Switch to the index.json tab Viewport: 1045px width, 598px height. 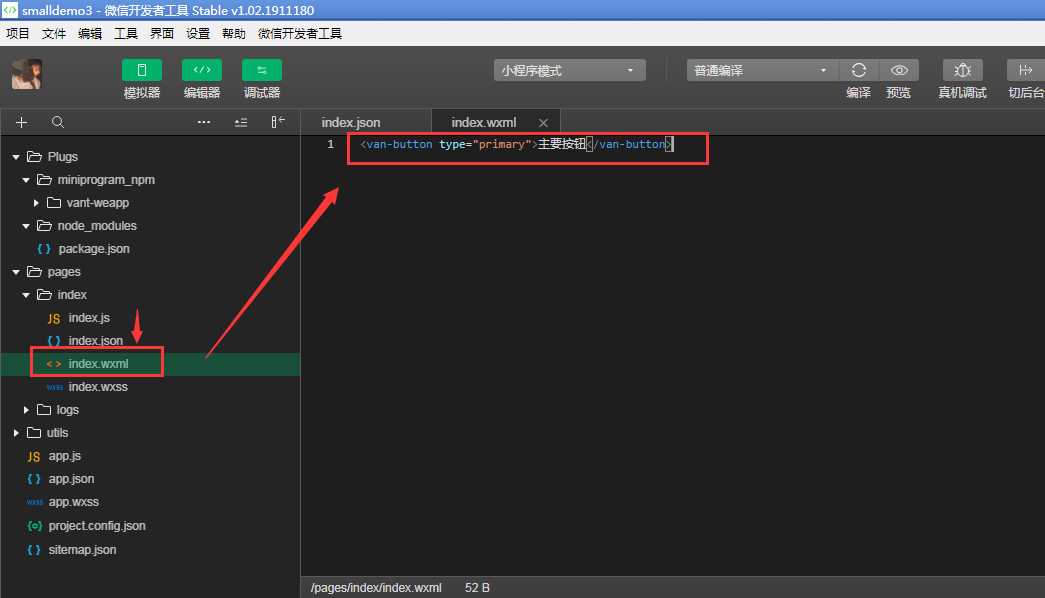point(351,123)
